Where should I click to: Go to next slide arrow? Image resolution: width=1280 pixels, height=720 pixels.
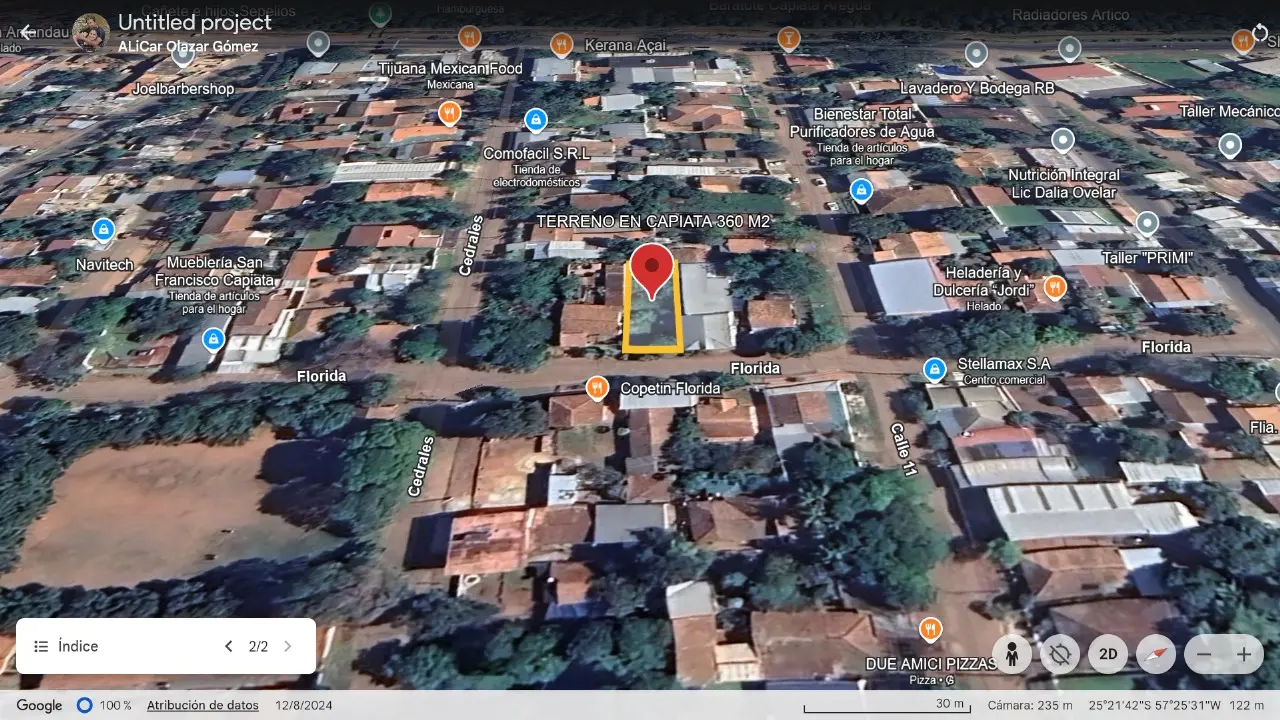coord(288,646)
